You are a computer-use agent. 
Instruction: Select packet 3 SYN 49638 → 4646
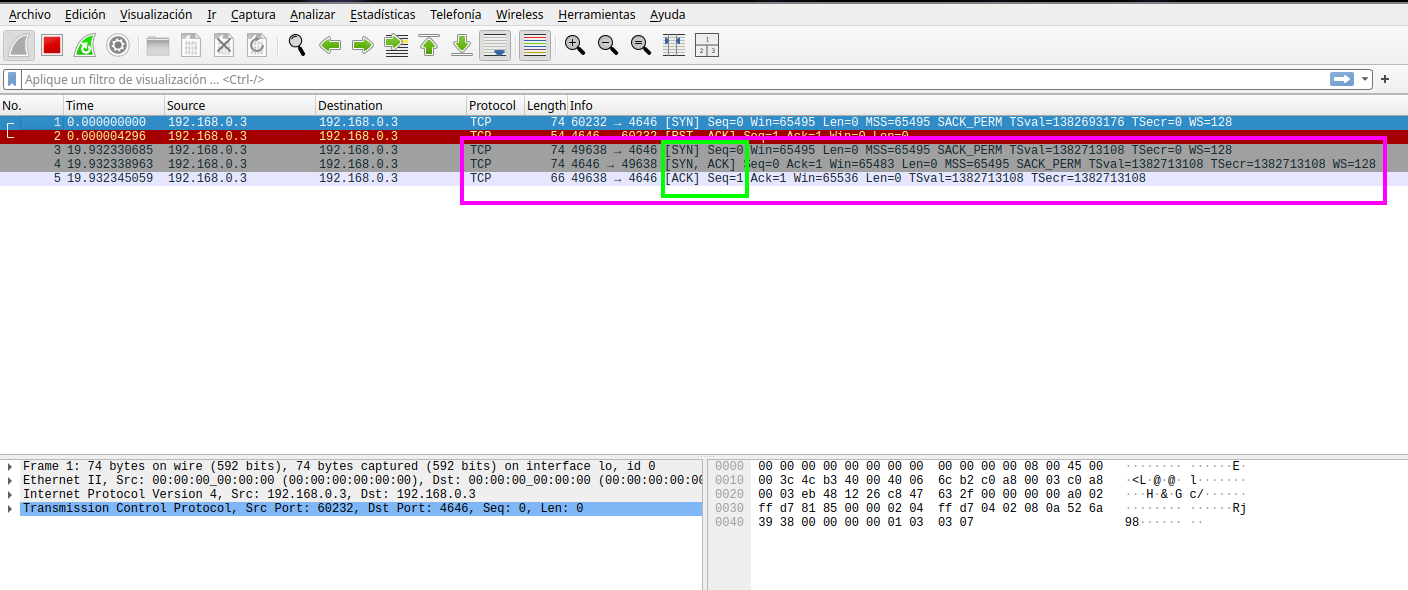704,150
